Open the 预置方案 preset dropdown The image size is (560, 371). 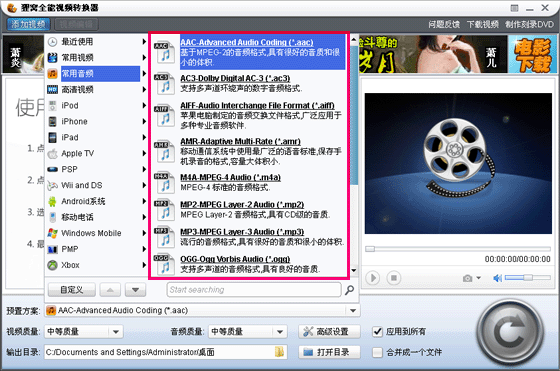(202, 310)
